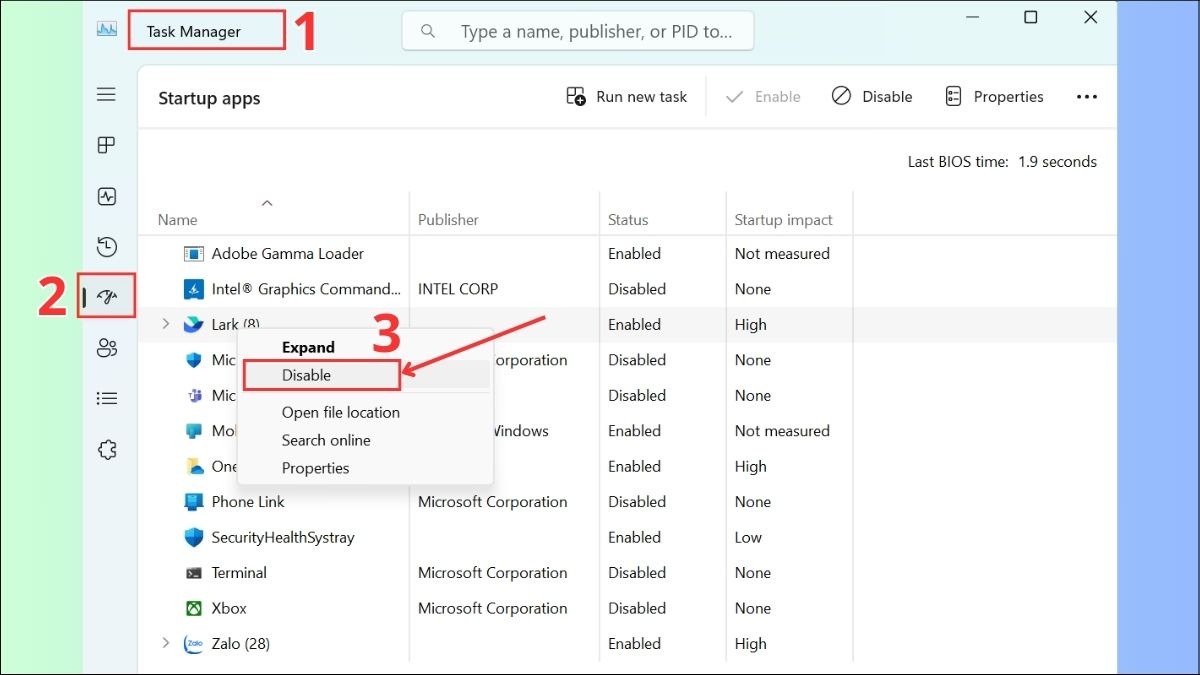This screenshot has width=1200, height=675.
Task: Choose Search online in context menu
Action: point(326,440)
